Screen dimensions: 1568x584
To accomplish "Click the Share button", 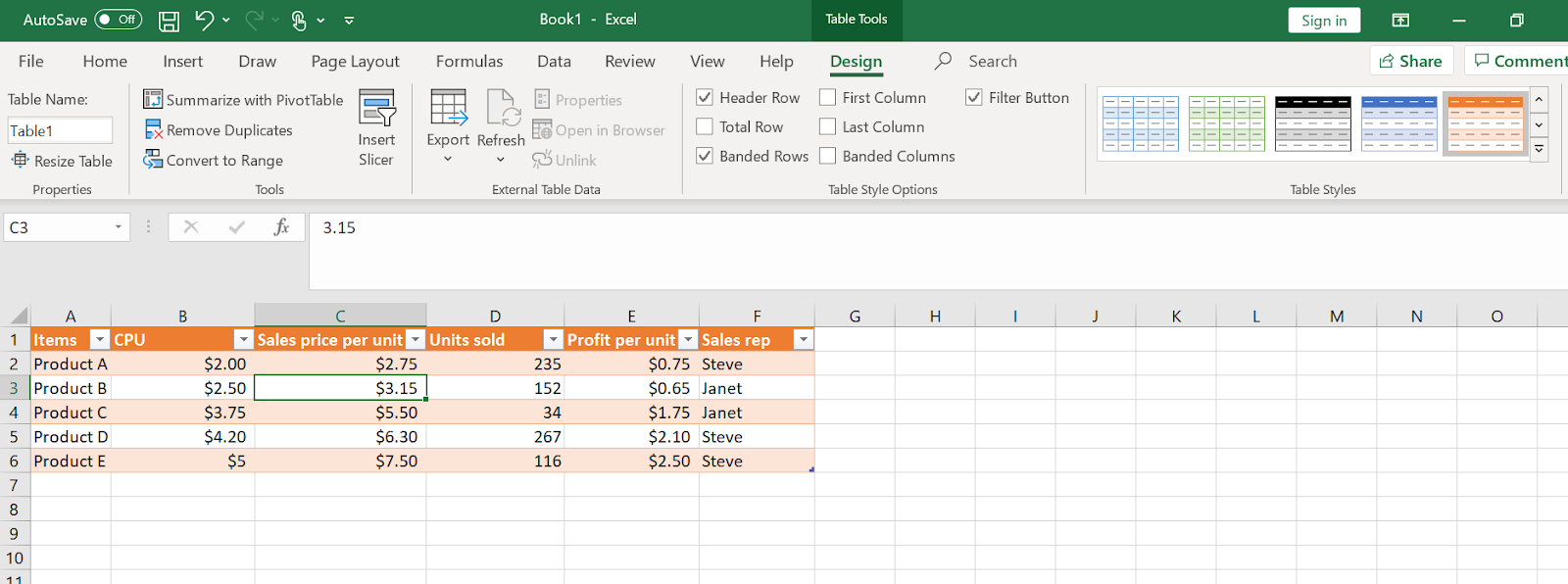I will click(x=1410, y=61).
